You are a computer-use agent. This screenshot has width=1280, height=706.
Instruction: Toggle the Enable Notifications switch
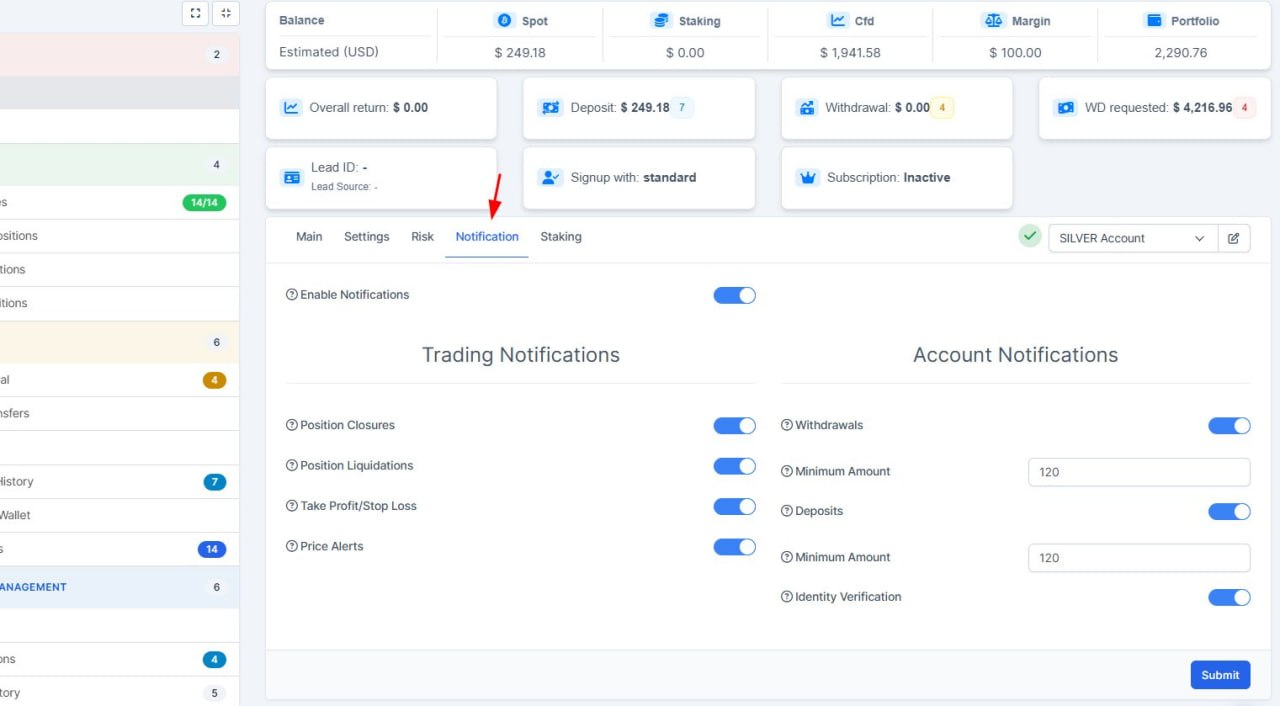coord(734,295)
